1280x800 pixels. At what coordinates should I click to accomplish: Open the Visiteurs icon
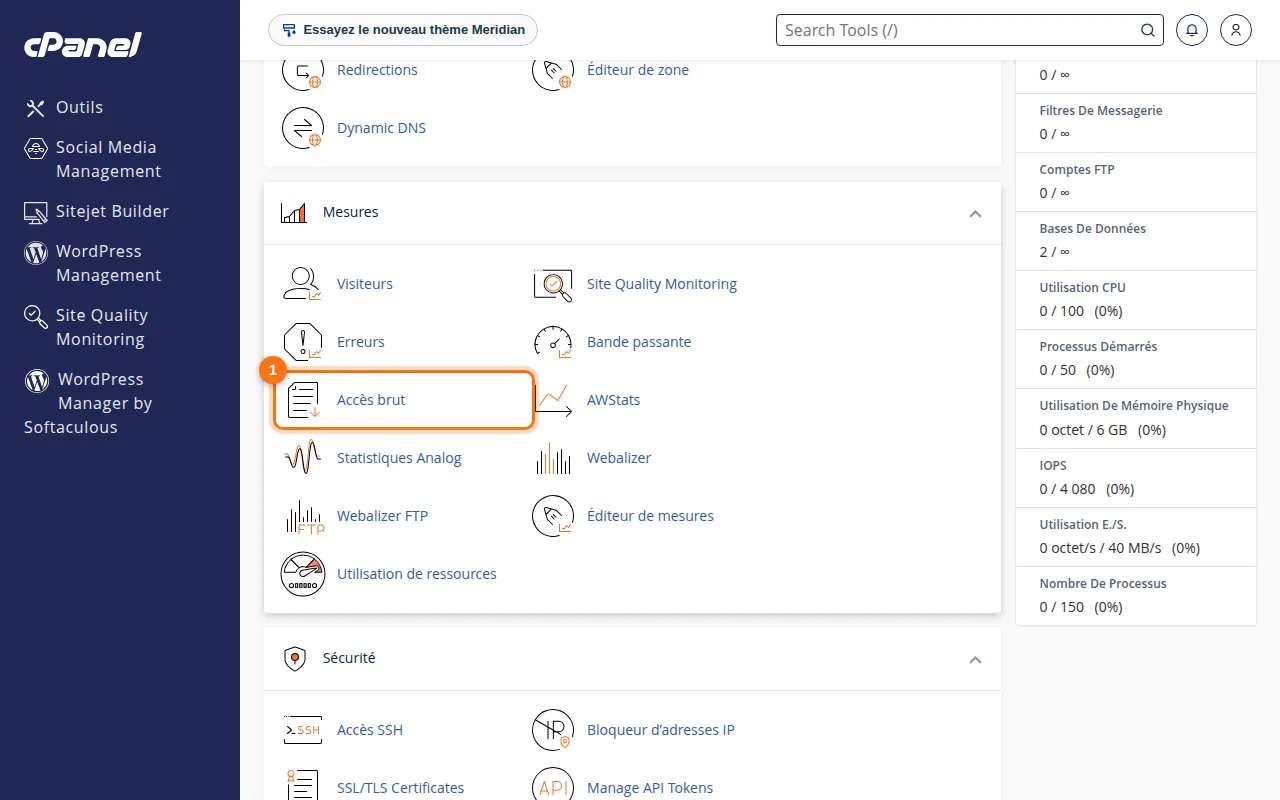coord(302,284)
